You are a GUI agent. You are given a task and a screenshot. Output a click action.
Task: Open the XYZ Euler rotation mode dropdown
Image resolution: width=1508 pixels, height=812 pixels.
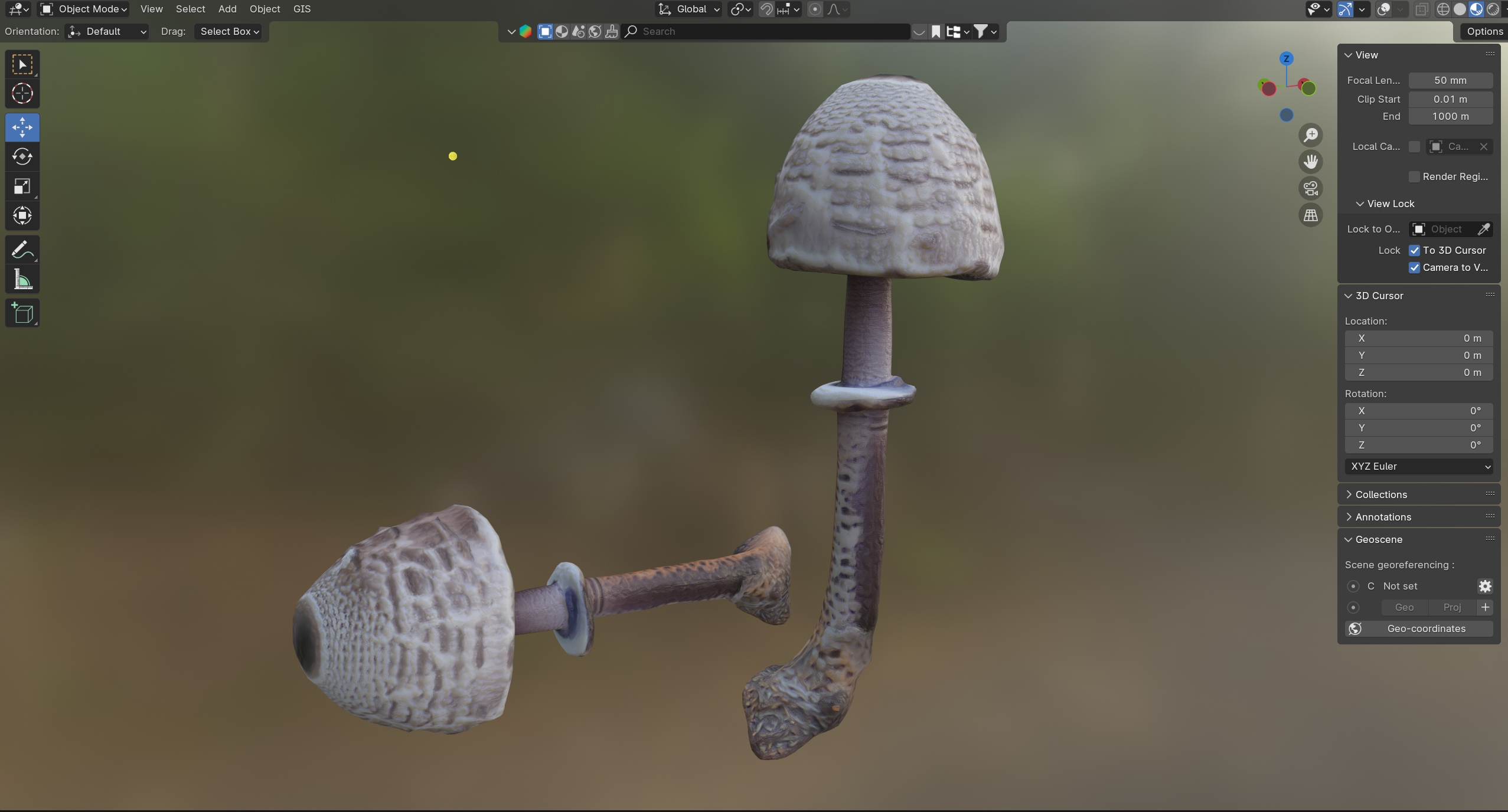pos(1418,466)
